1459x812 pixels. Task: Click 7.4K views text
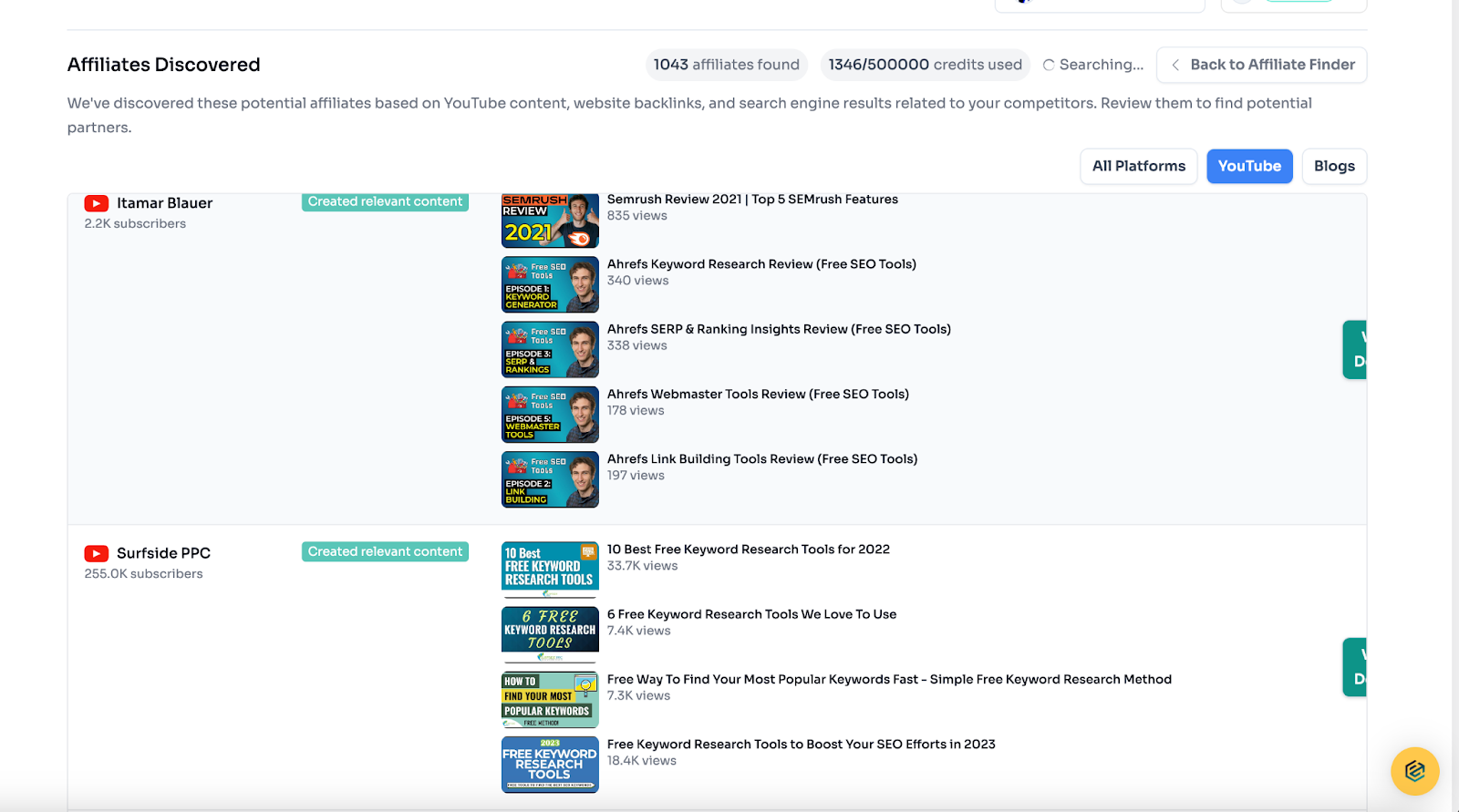[639, 631]
